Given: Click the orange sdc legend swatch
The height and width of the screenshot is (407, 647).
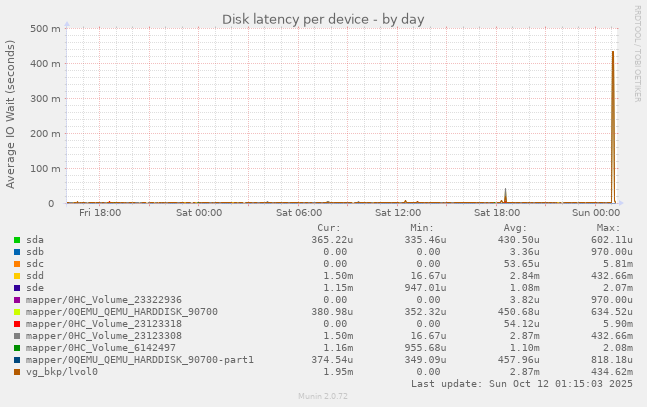Looking at the screenshot, I should (x=17, y=264).
